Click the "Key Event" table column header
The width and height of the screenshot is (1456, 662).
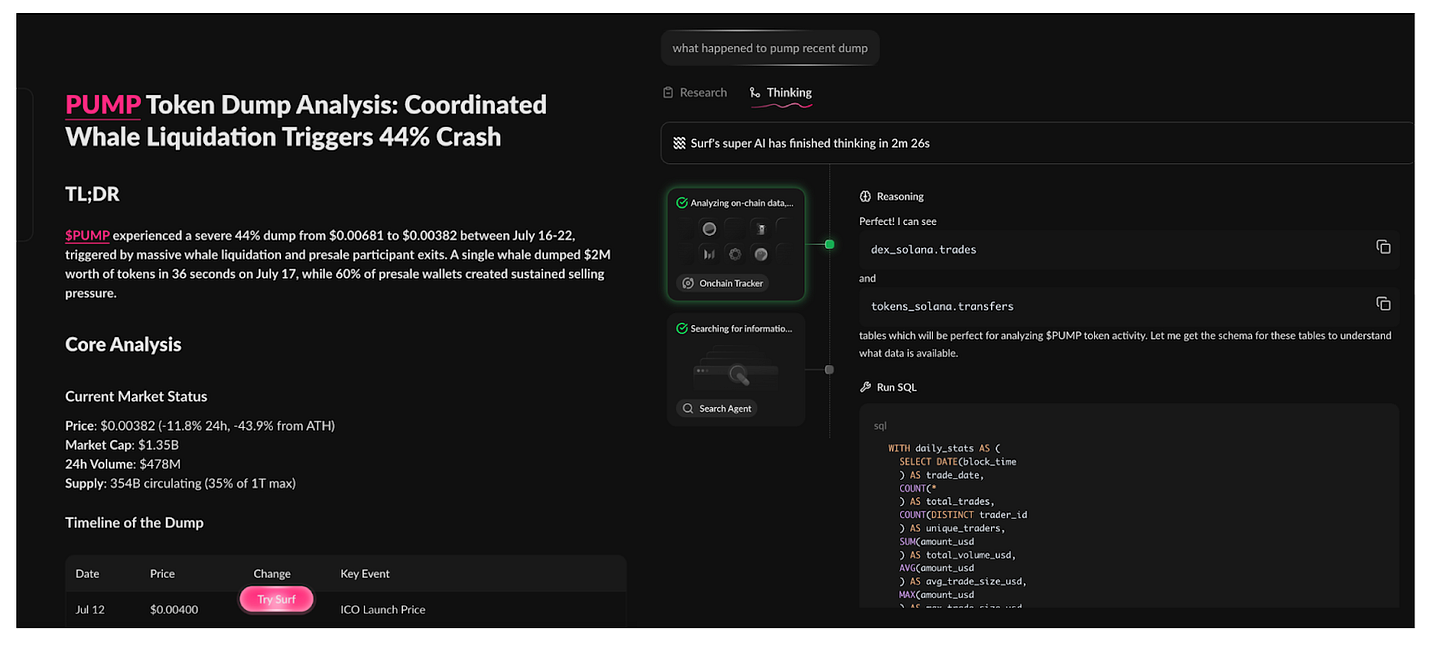click(x=365, y=574)
